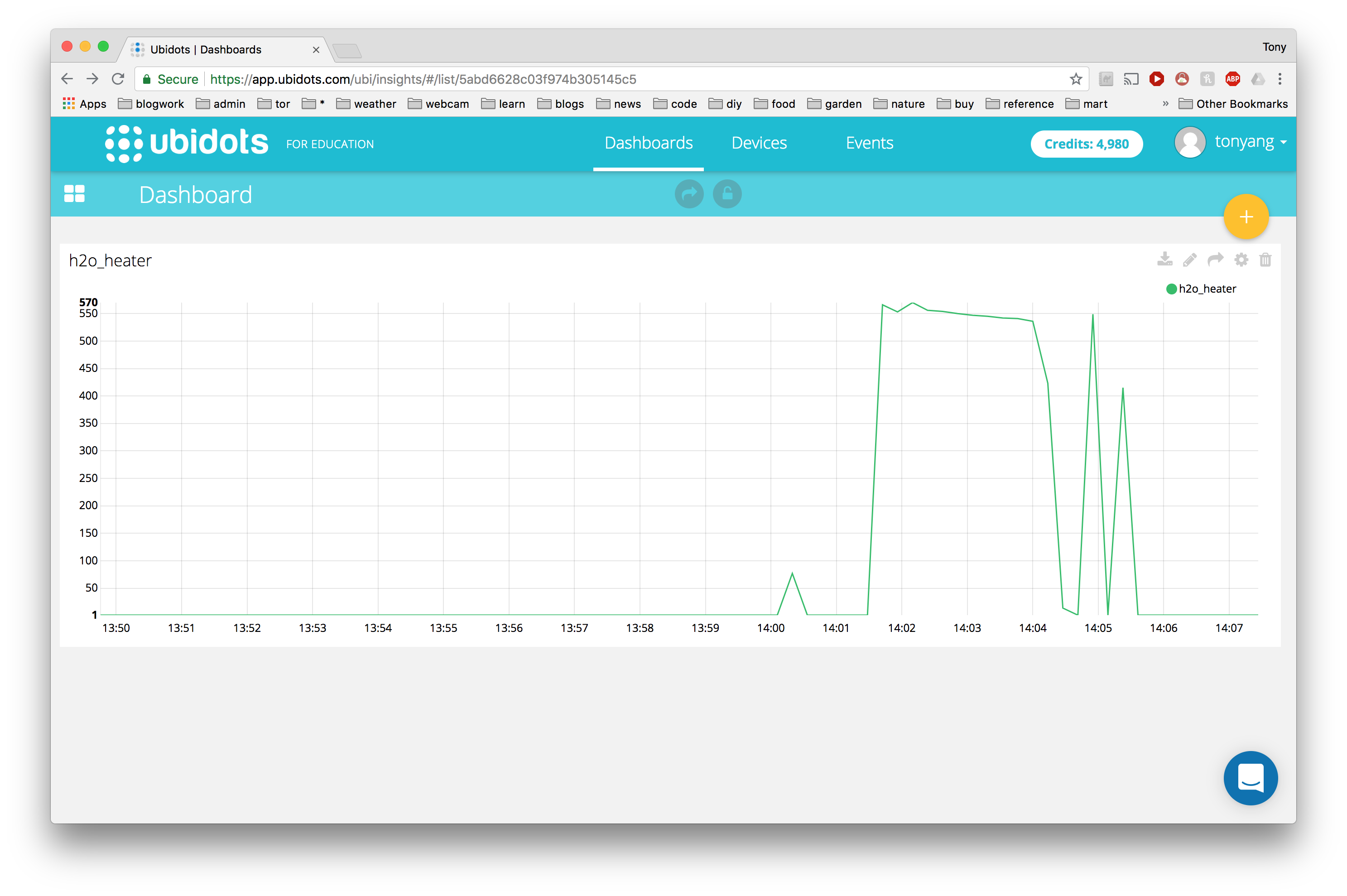Click the dashboard grid menu icon

tap(74, 194)
